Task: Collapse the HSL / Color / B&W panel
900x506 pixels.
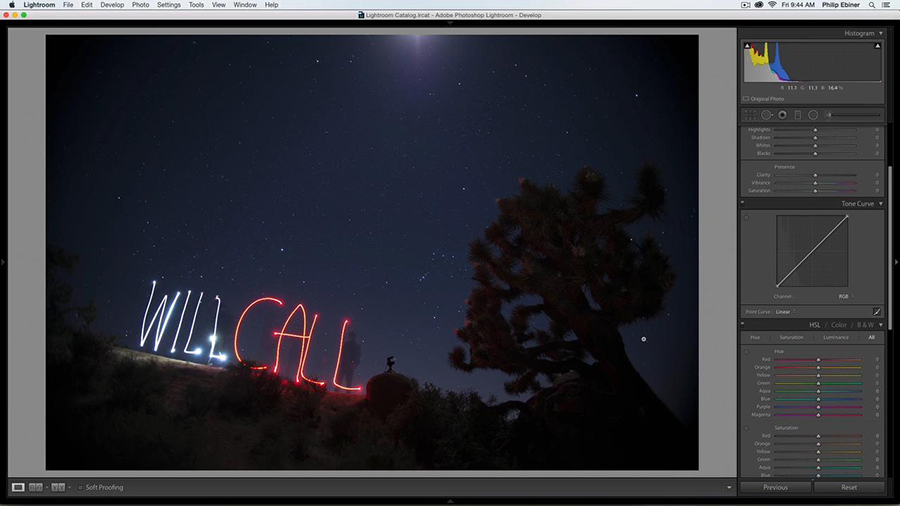Action: (881, 325)
